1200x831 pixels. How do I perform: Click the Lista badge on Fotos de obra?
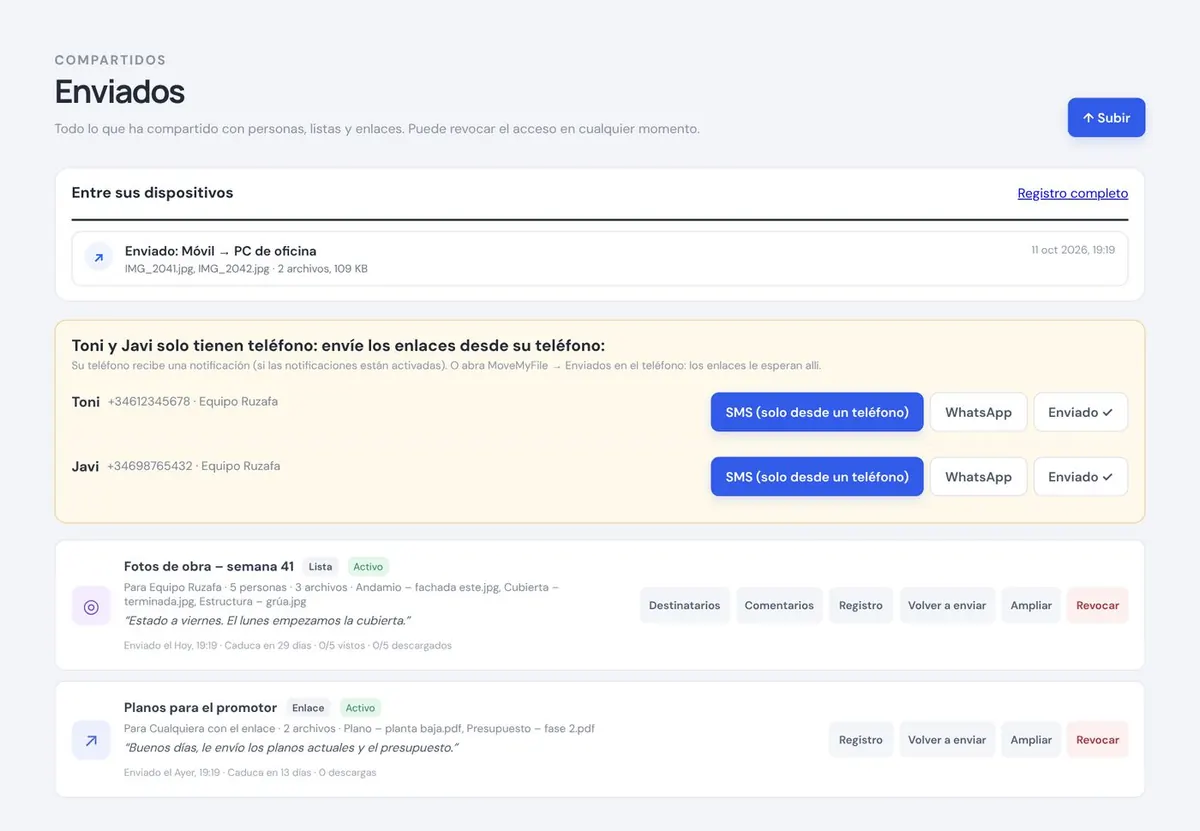[x=320, y=567]
